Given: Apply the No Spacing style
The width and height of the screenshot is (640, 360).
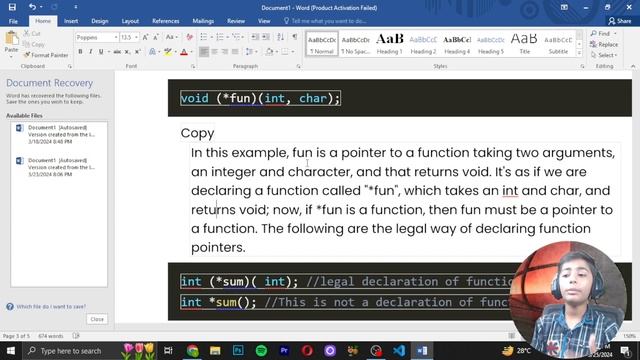Looking at the screenshot, I should pos(356,44).
